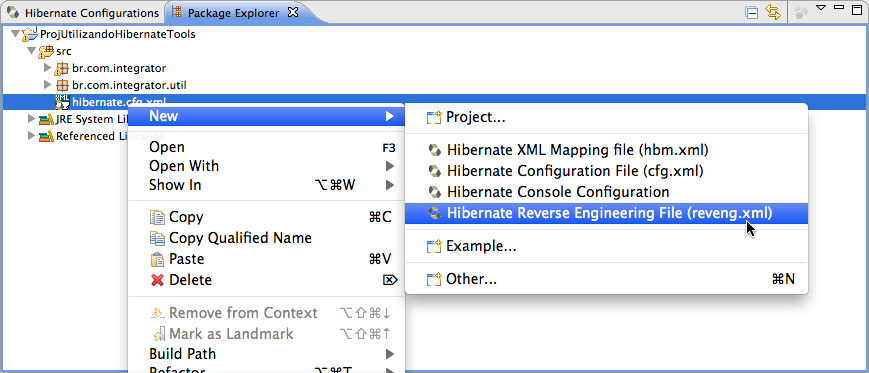
Task: Create Hibernate Console Configuration
Action: point(606,192)
